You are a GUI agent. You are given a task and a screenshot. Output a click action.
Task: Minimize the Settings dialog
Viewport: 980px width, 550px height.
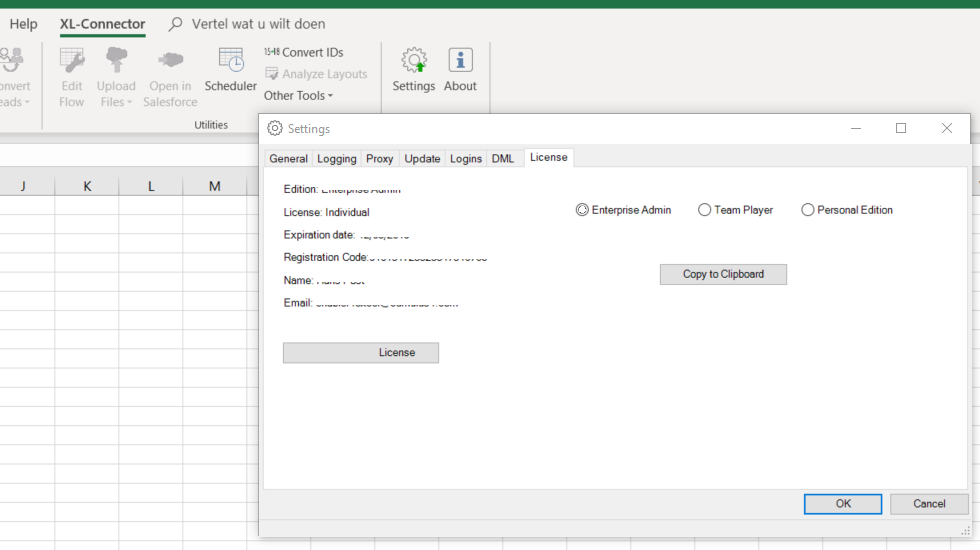pyautogui.click(x=856, y=128)
